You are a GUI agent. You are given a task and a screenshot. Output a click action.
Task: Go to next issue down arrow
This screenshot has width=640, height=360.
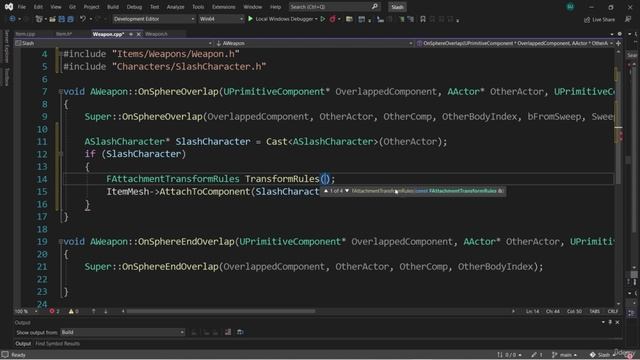(x=106, y=311)
